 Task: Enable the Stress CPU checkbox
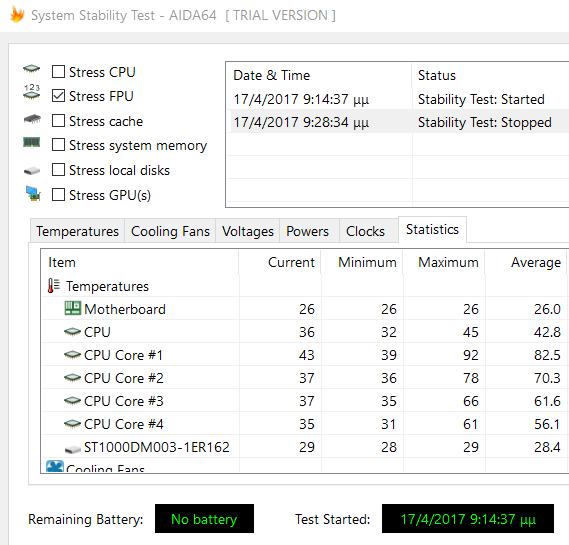[x=58, y=72]
